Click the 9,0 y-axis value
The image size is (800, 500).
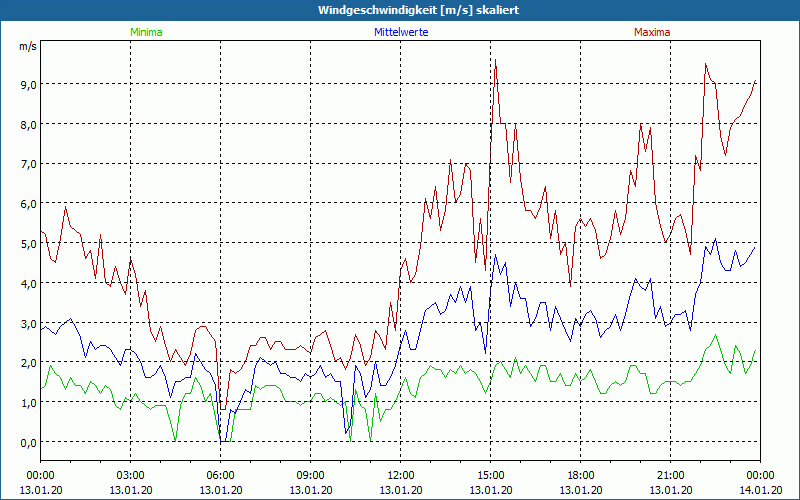coord(27,84)
